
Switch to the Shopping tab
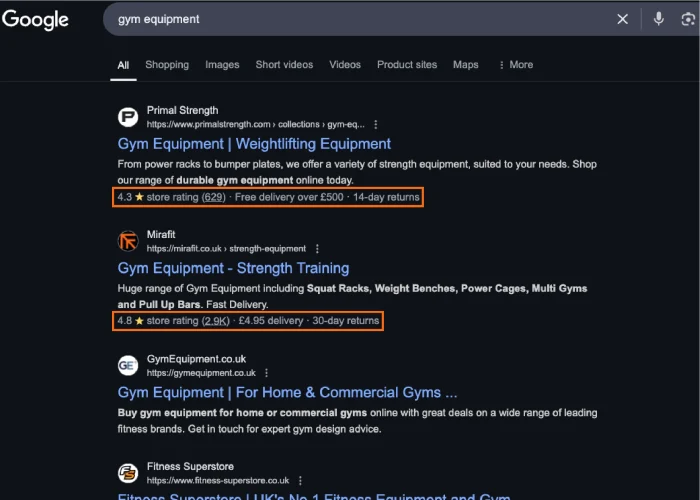tap(167, 65)
